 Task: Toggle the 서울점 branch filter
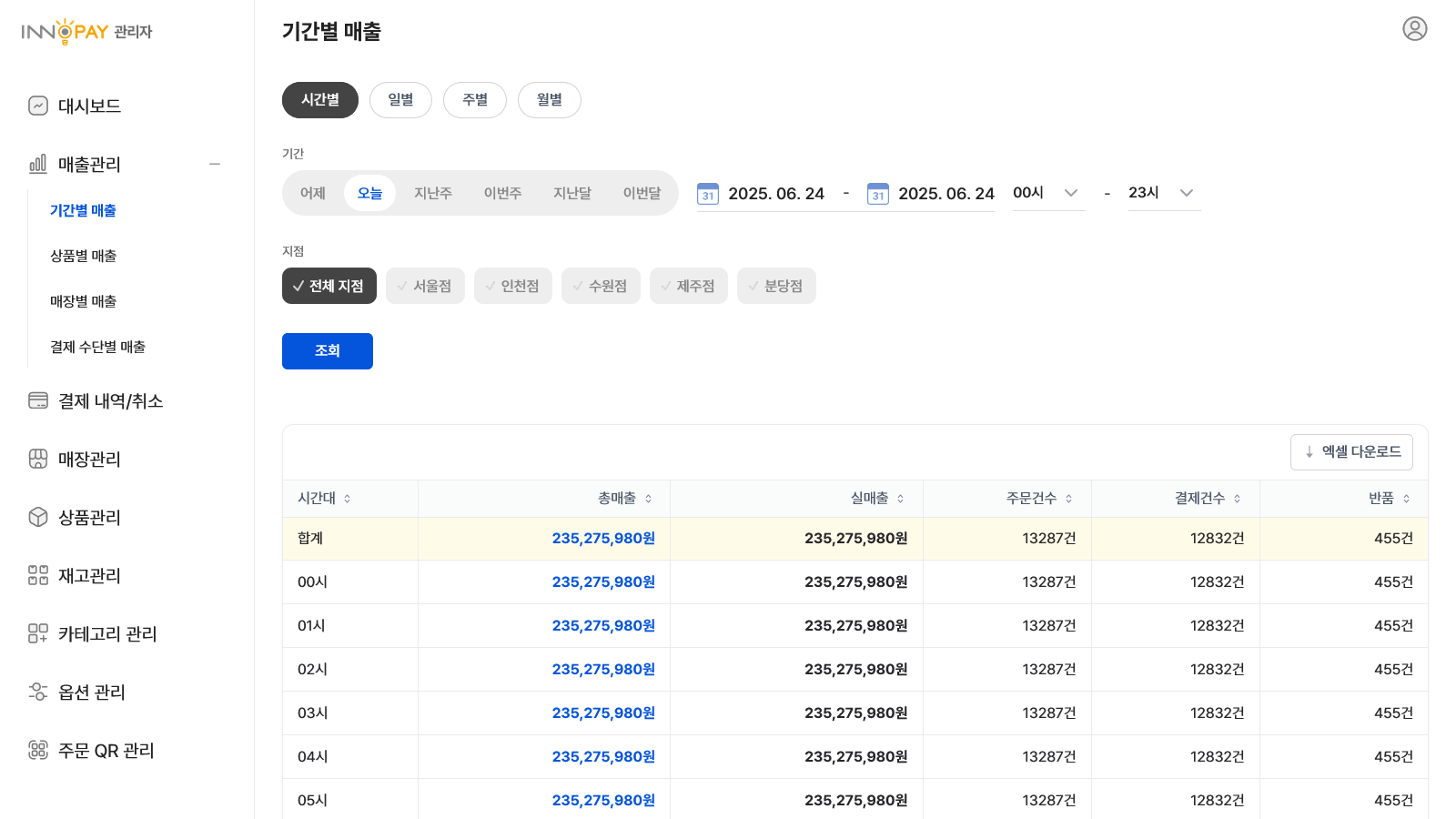[425, 286]
